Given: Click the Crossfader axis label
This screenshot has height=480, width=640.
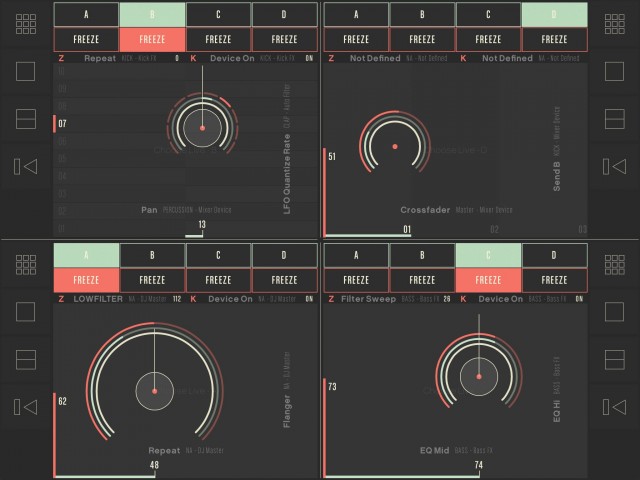Looking at the screenshot, I should [x=426, y=210].
